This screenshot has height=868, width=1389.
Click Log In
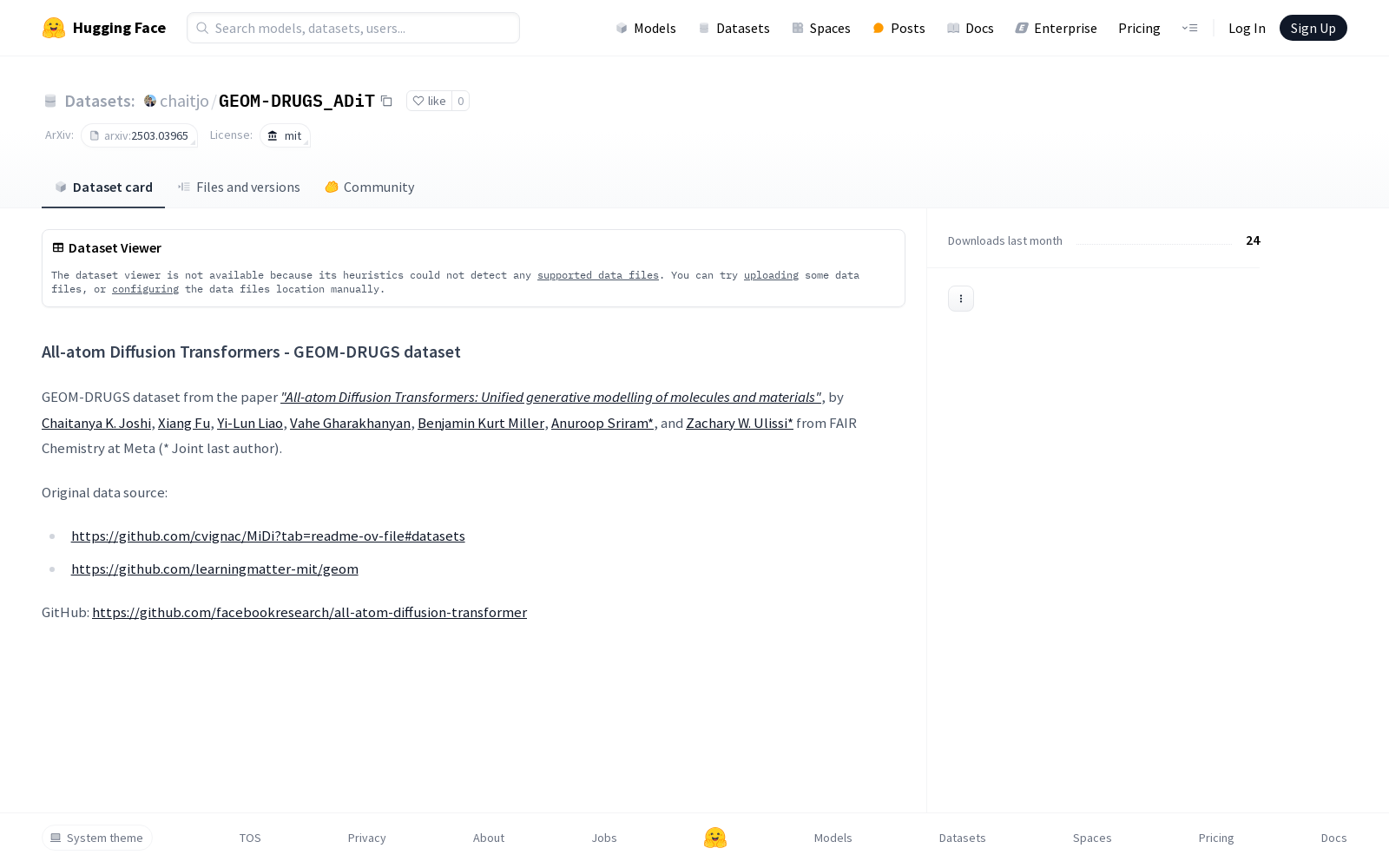click(1247, 28)
